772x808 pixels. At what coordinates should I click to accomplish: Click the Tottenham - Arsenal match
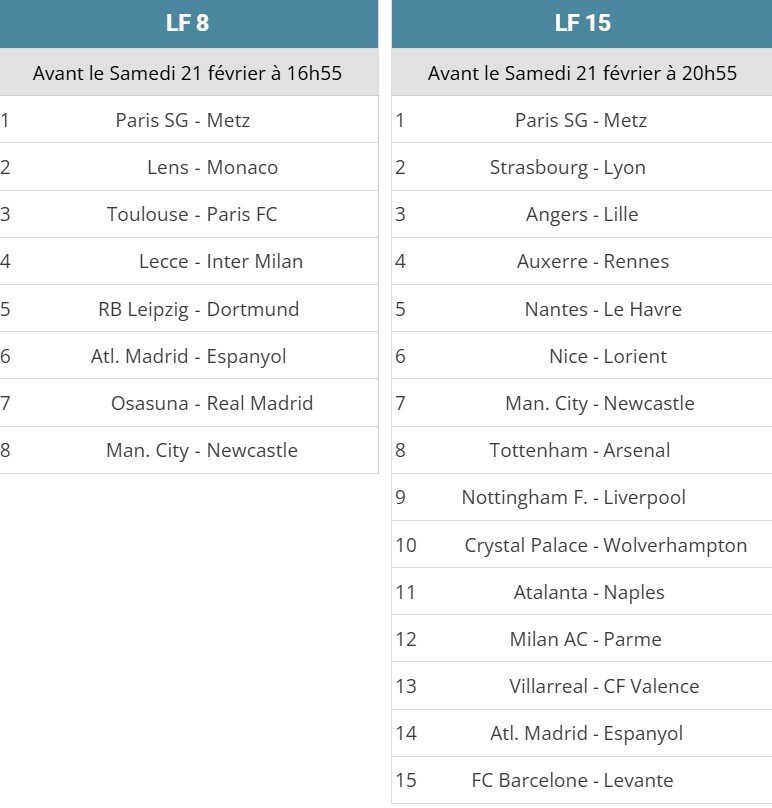click(x=580, y=450)
